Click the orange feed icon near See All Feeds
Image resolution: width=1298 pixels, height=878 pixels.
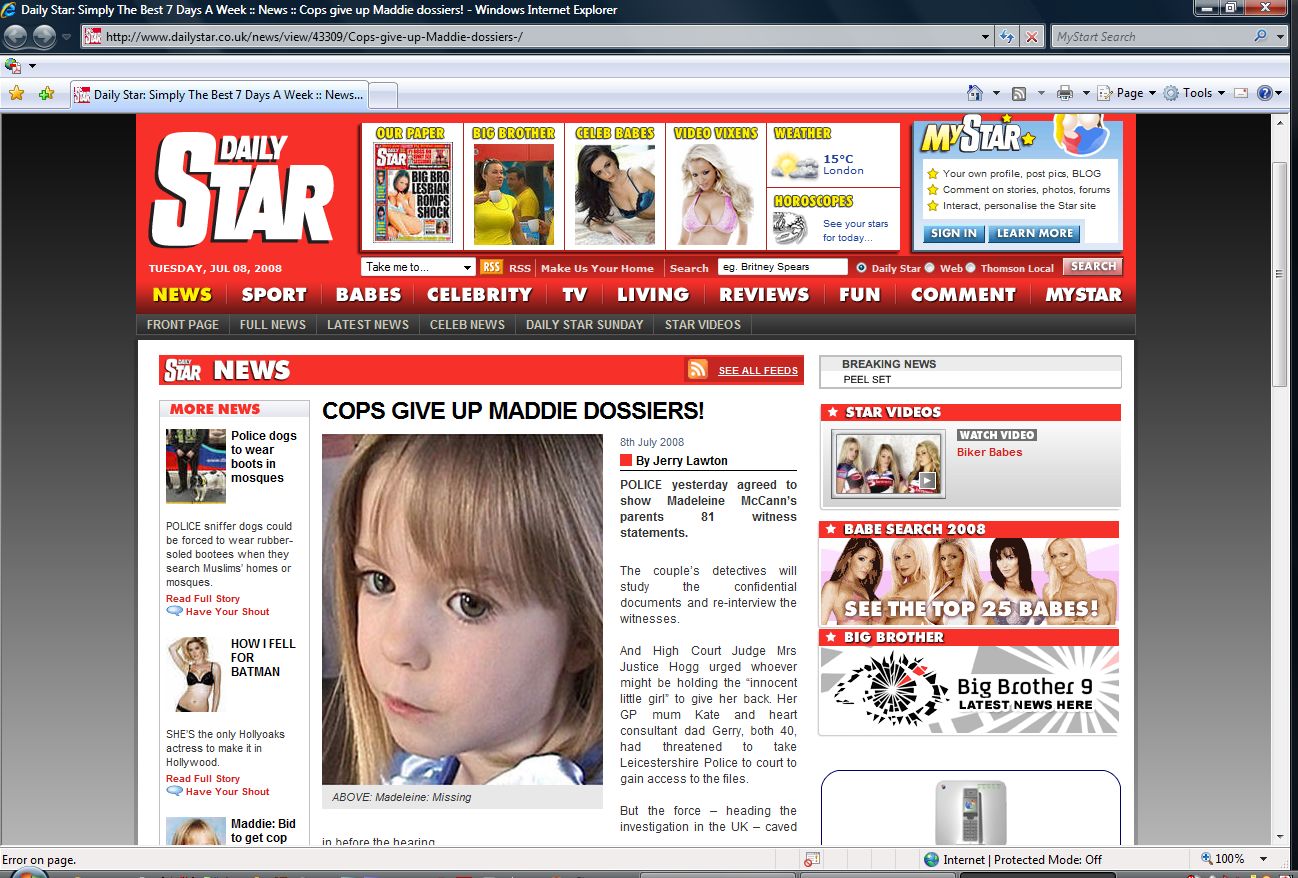point(697,370)
